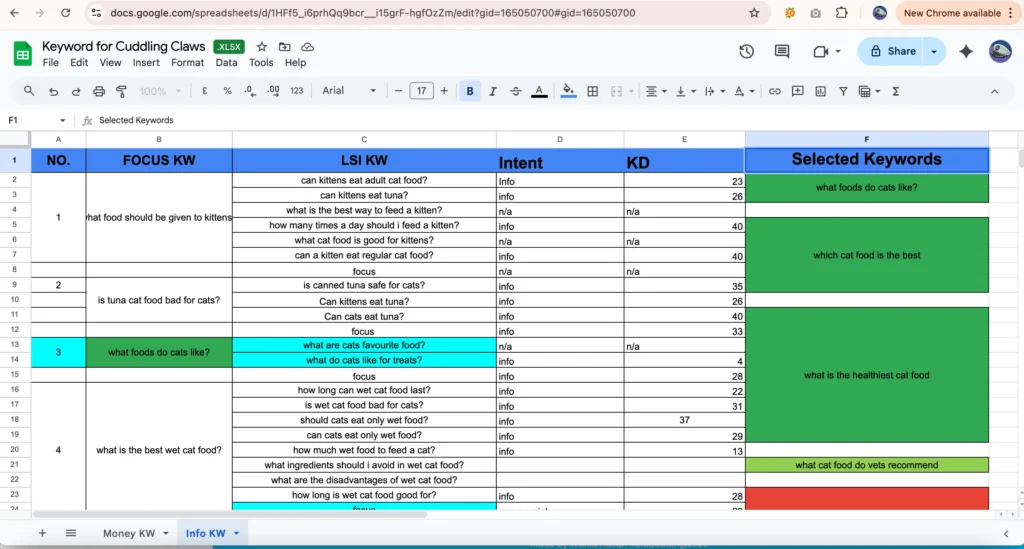Click the Functions sigma icon
Screen dimensions: 1024x549
(x=895, y=91)
